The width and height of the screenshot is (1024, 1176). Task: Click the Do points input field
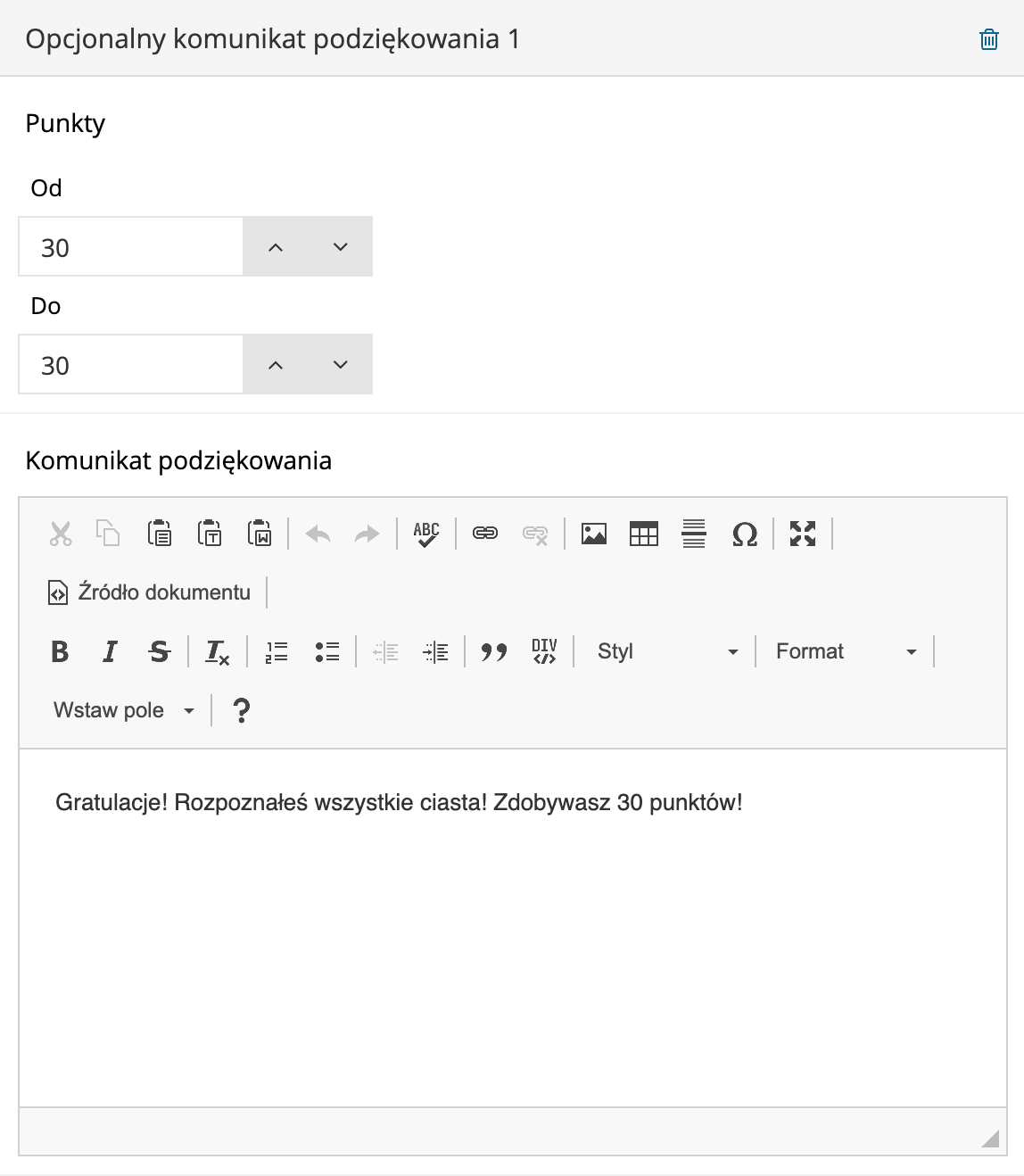pyautogui.click(x=131, y=365)
